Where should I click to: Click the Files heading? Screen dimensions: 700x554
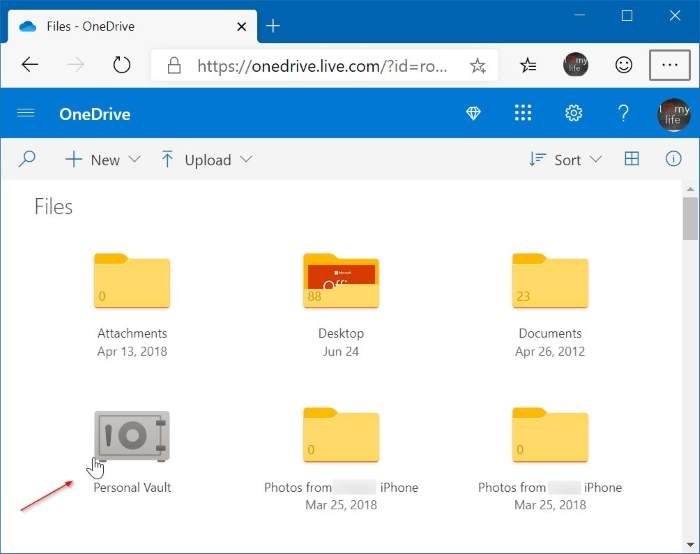click(53, 207)
